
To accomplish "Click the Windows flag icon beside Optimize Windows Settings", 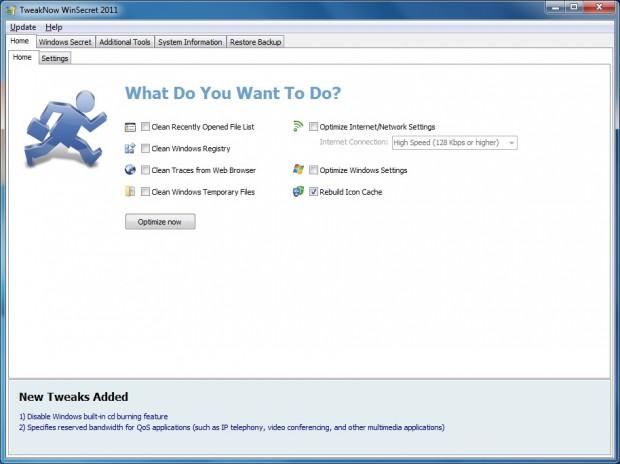I will (298, 170).
